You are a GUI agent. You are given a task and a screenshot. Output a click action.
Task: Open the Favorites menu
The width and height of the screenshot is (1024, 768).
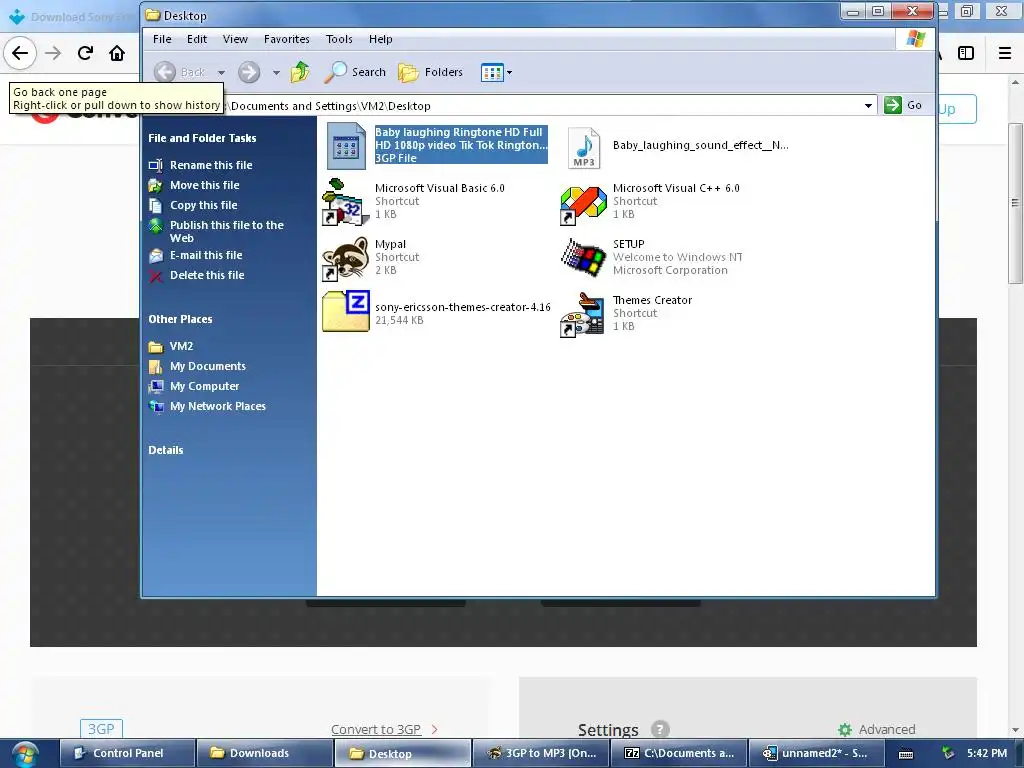tap(287, 39)
